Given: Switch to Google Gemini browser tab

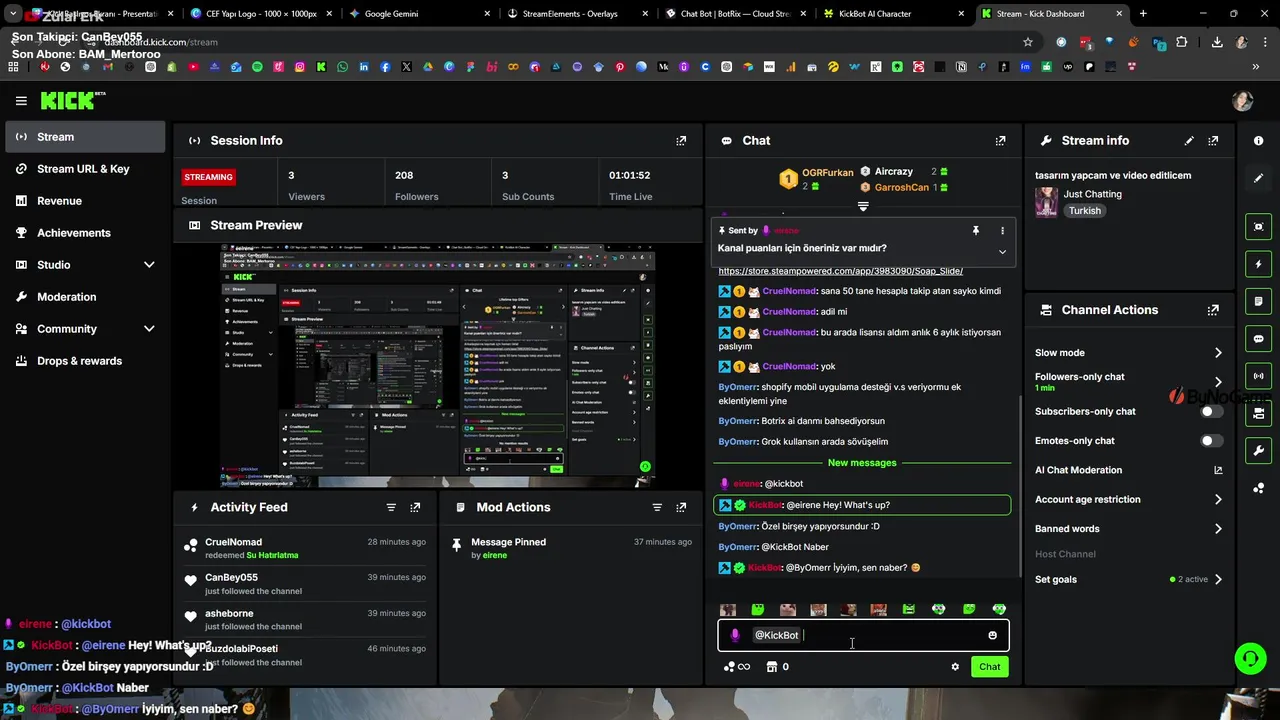Looking at the screenshot, I should tap(418, 14).
